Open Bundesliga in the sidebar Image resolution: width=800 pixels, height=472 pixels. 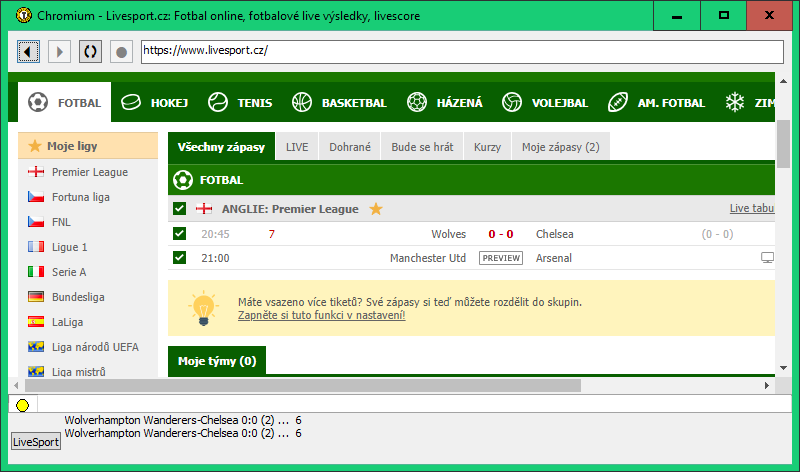click(78, 297)
